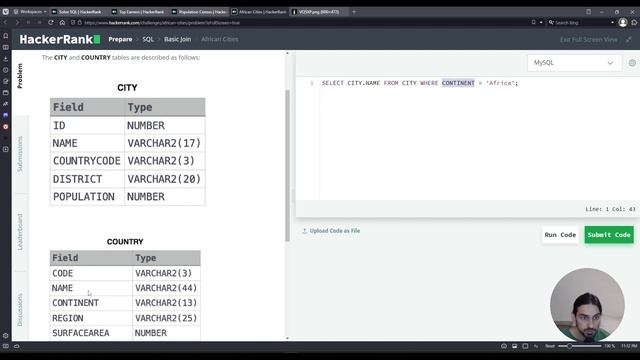The width and height of the screenshot is (640, 360).
Task: Click the Line 1 Col 43 indicator
Action: [x=610, y=209]
